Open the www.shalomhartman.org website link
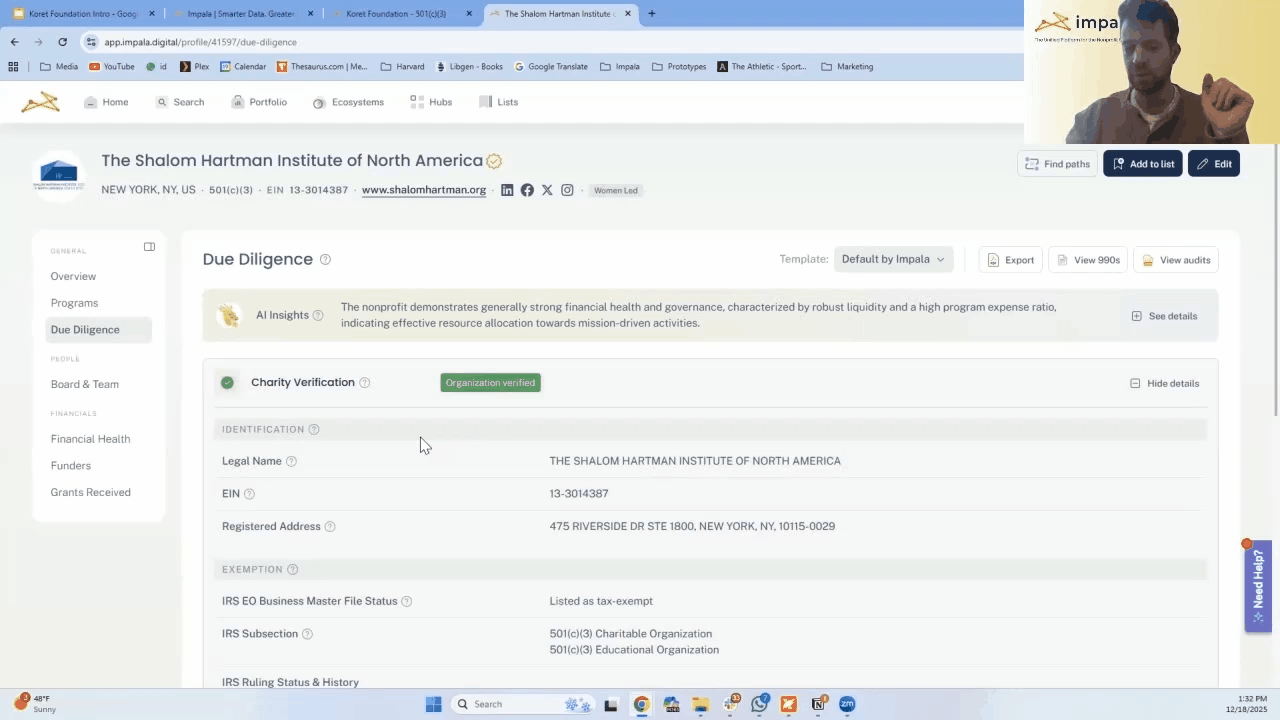The image size is (1280, 720). (424, 190)
